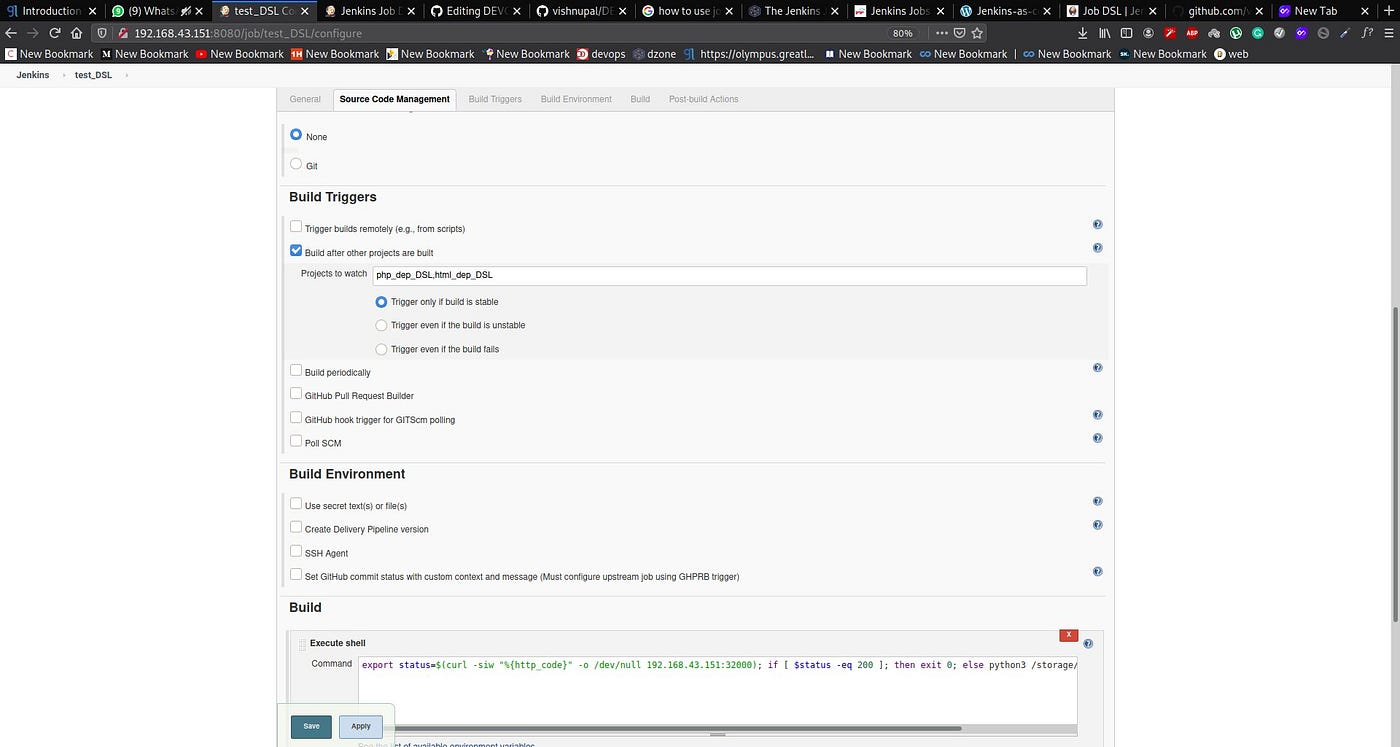Select 'Trigger even if the build fails'
The height and width of the screenshot is (747, 1400).
381,349
